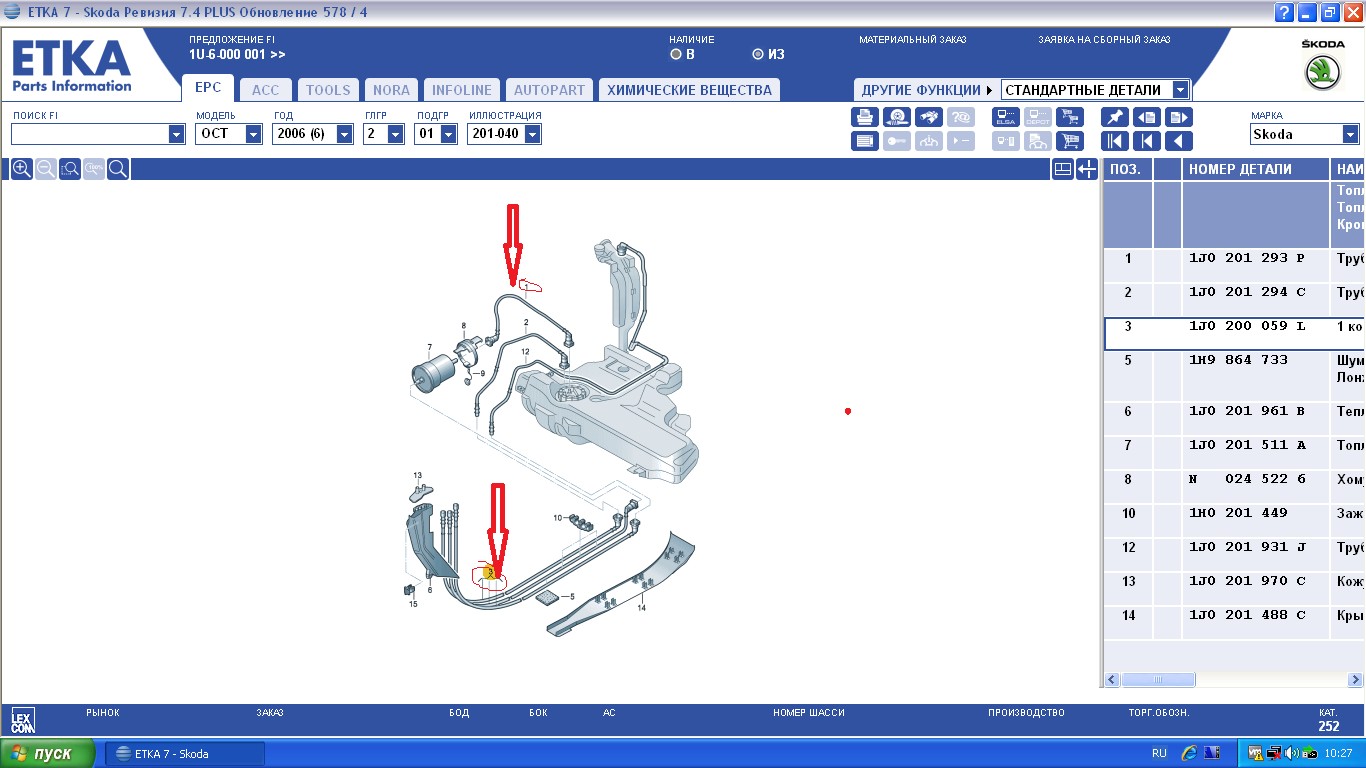Click the zoom-to-area magnifier icon
Viewport: 1366px width, 768px height.
coord(70,169)
